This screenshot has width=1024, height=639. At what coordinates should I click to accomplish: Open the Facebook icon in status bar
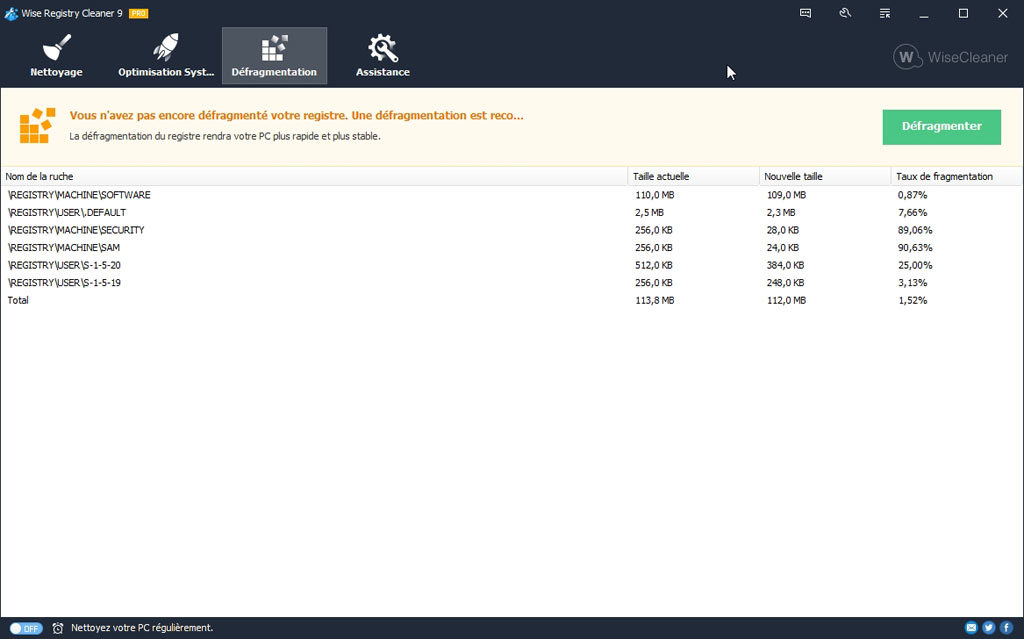pyautogui.click(x=1006, y=628)
